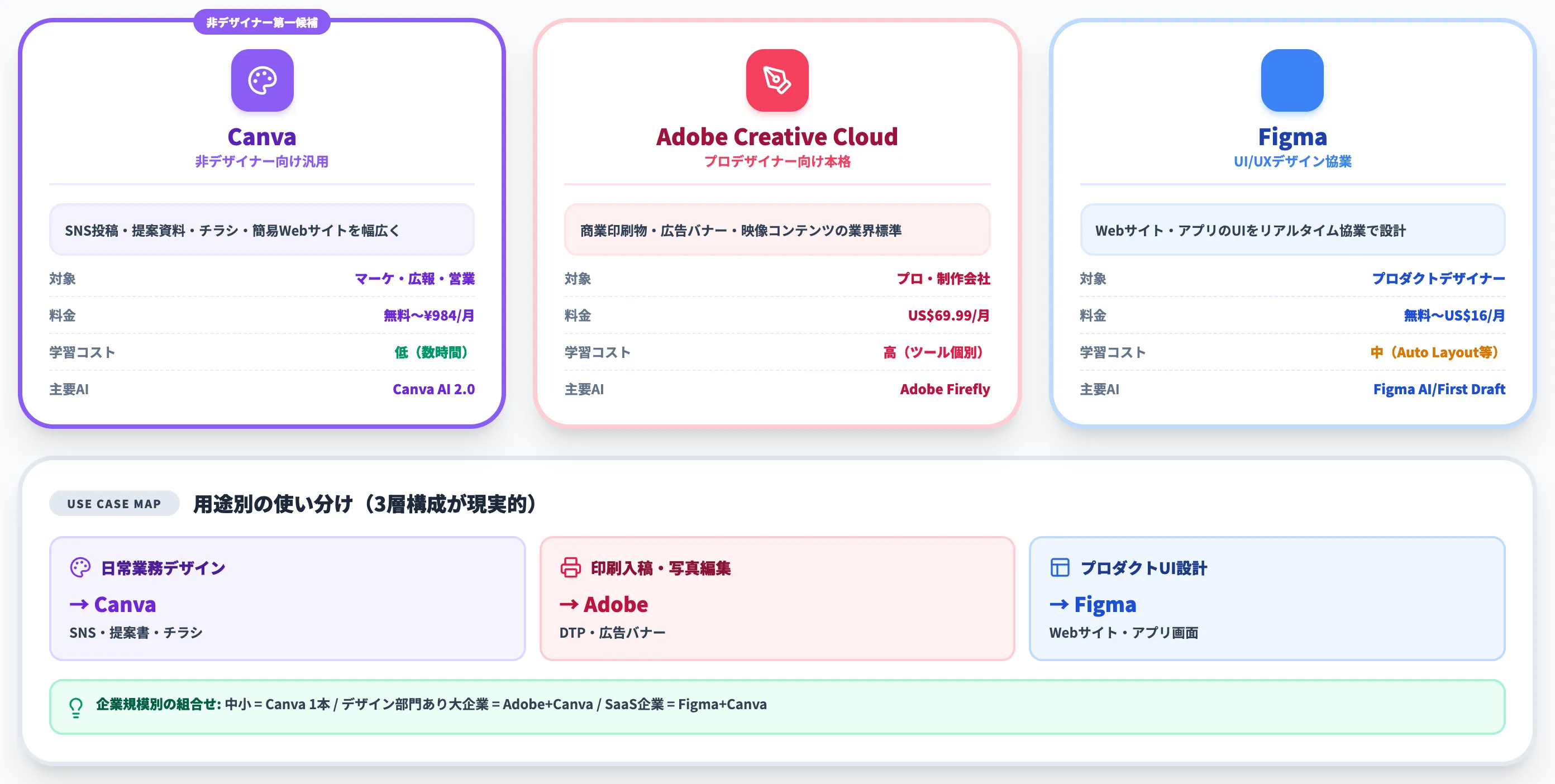Click the layout icon beside プロダクトUI設計

(x=1060, y=567)
